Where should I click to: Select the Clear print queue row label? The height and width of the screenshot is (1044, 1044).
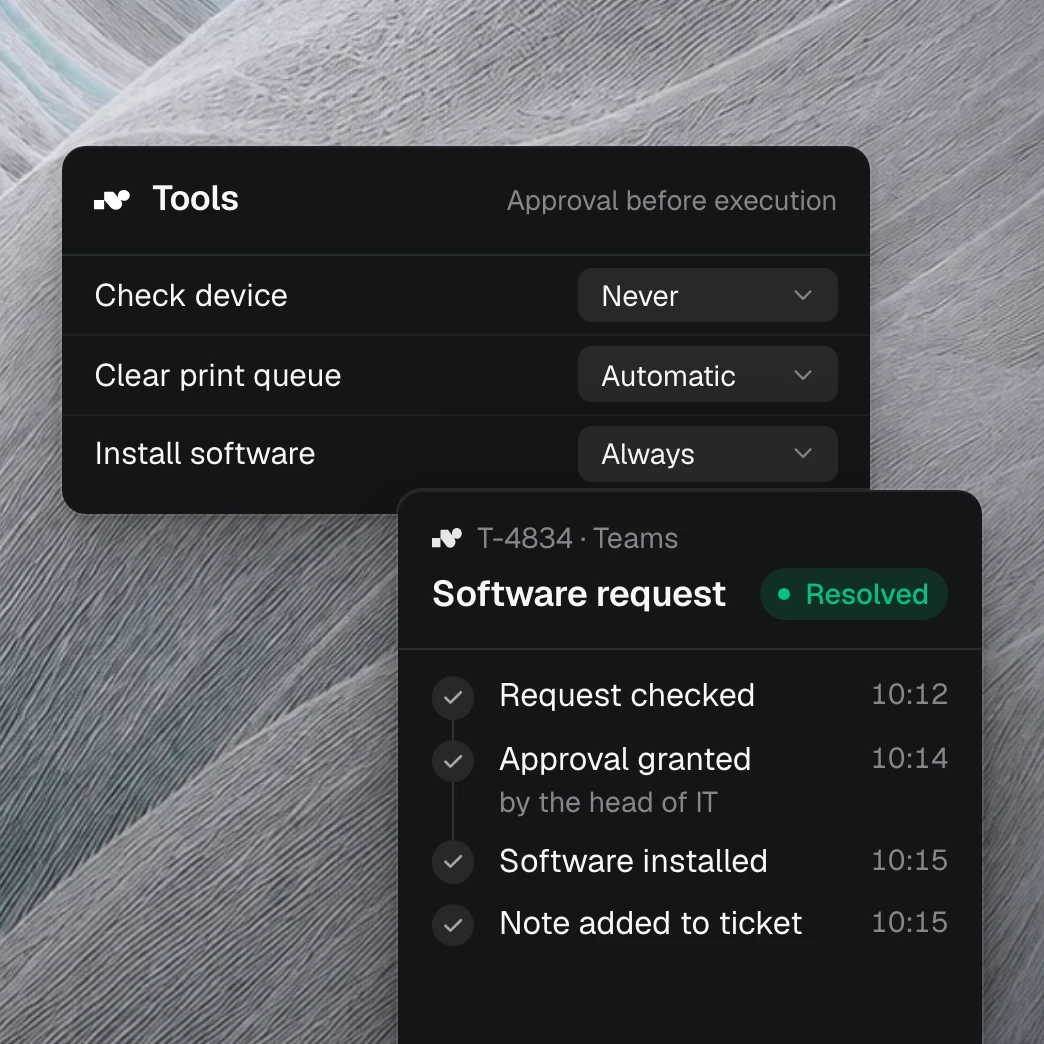[x=218, y=376]
